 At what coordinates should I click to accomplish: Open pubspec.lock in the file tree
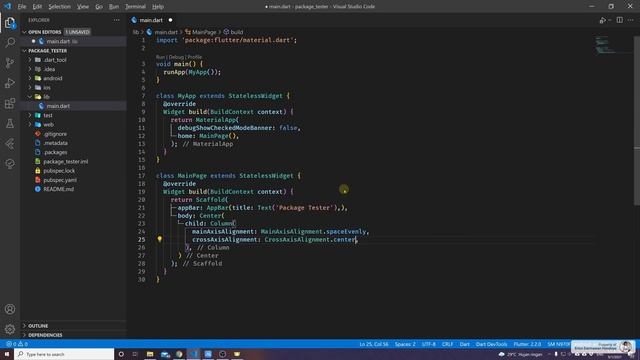pos(59,171)
